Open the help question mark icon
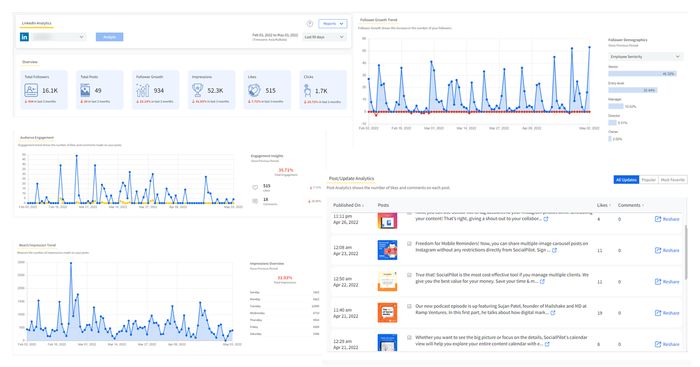The height and width of the screenshot is (367, 700). [310, 24]
